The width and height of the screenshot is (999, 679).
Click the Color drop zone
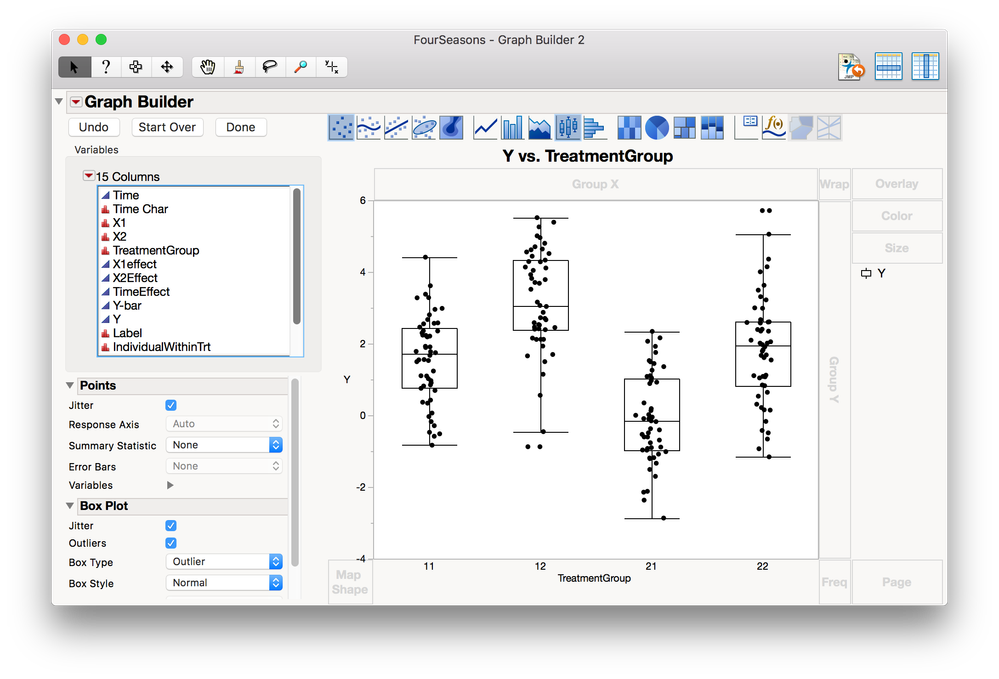click(896, 216)
